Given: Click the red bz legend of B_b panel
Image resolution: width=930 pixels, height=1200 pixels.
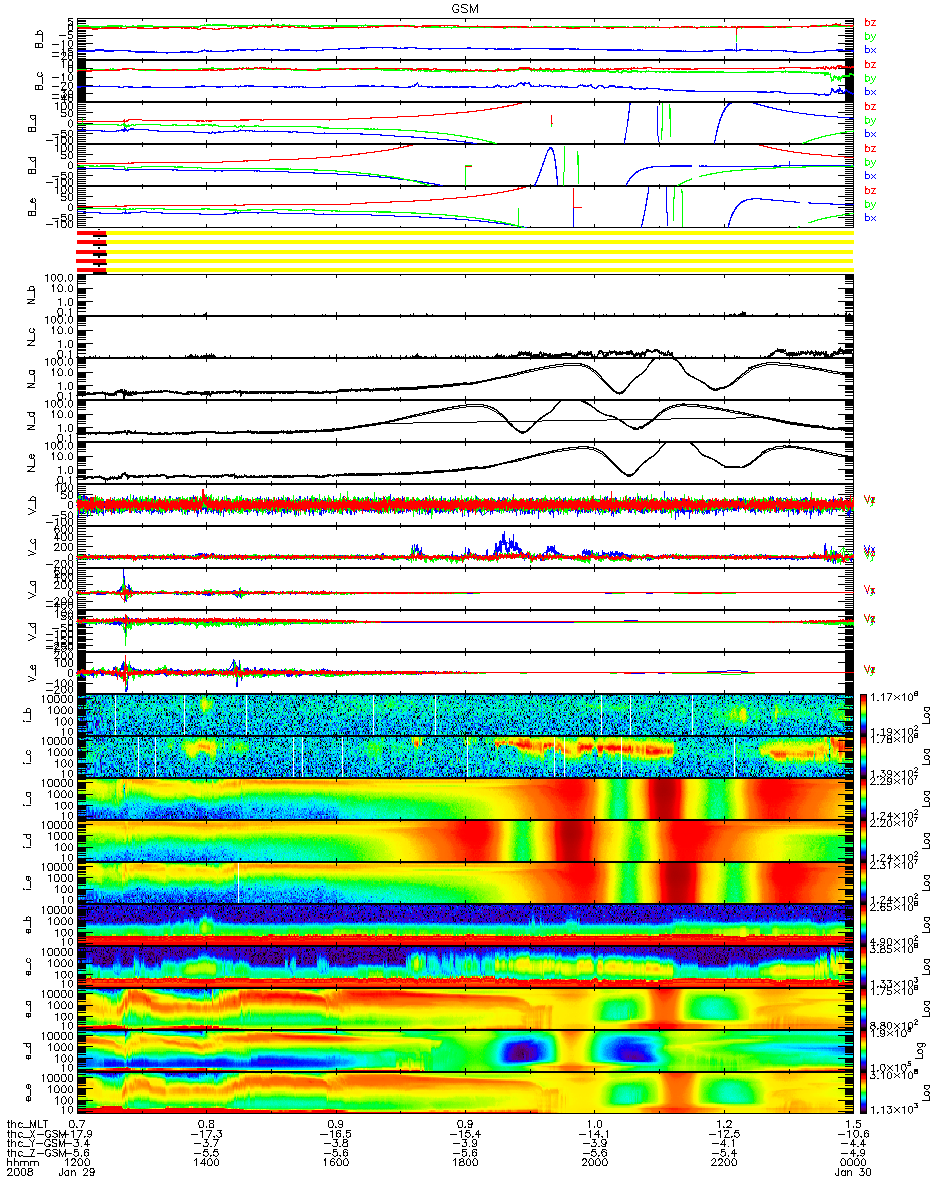Looking at the screenshot, I should (x=870, y=22).
